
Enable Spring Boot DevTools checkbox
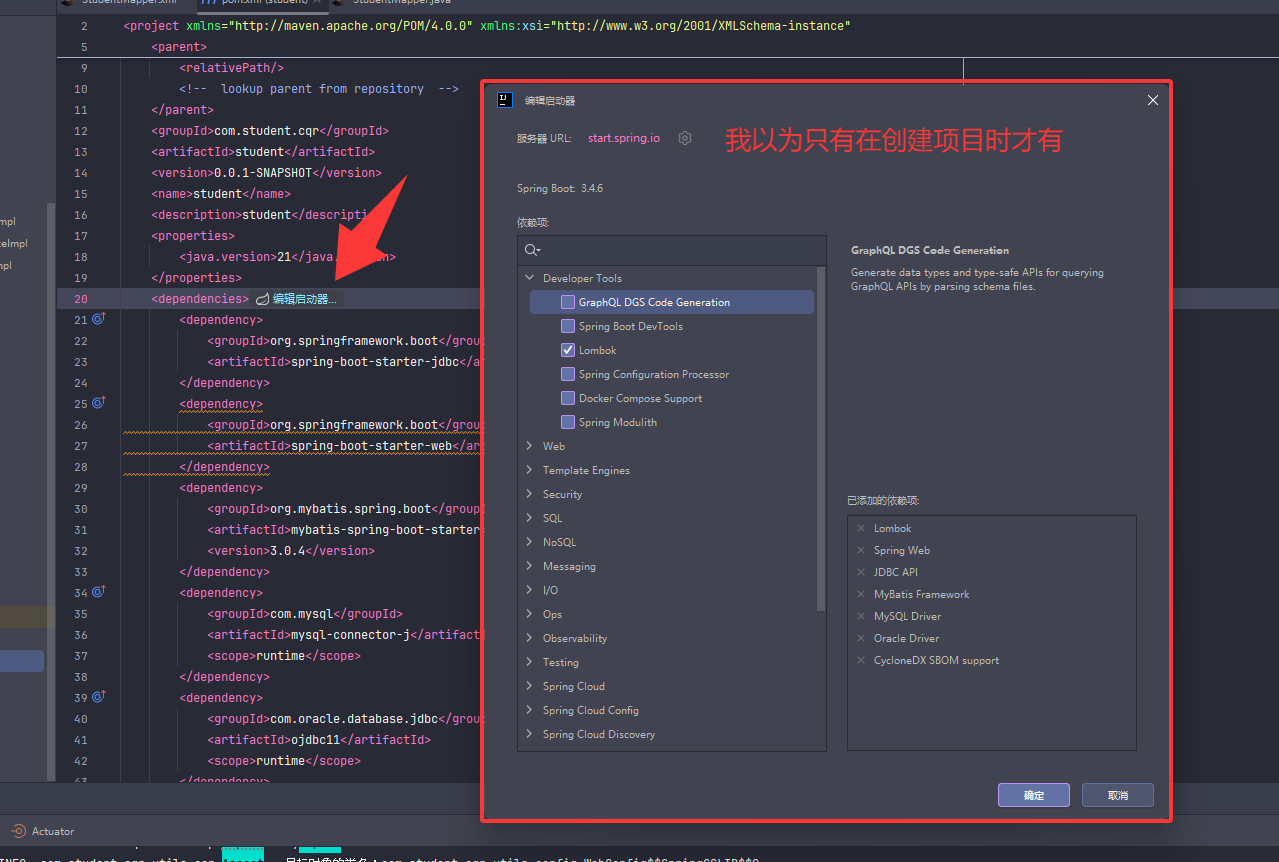point(568,326)
